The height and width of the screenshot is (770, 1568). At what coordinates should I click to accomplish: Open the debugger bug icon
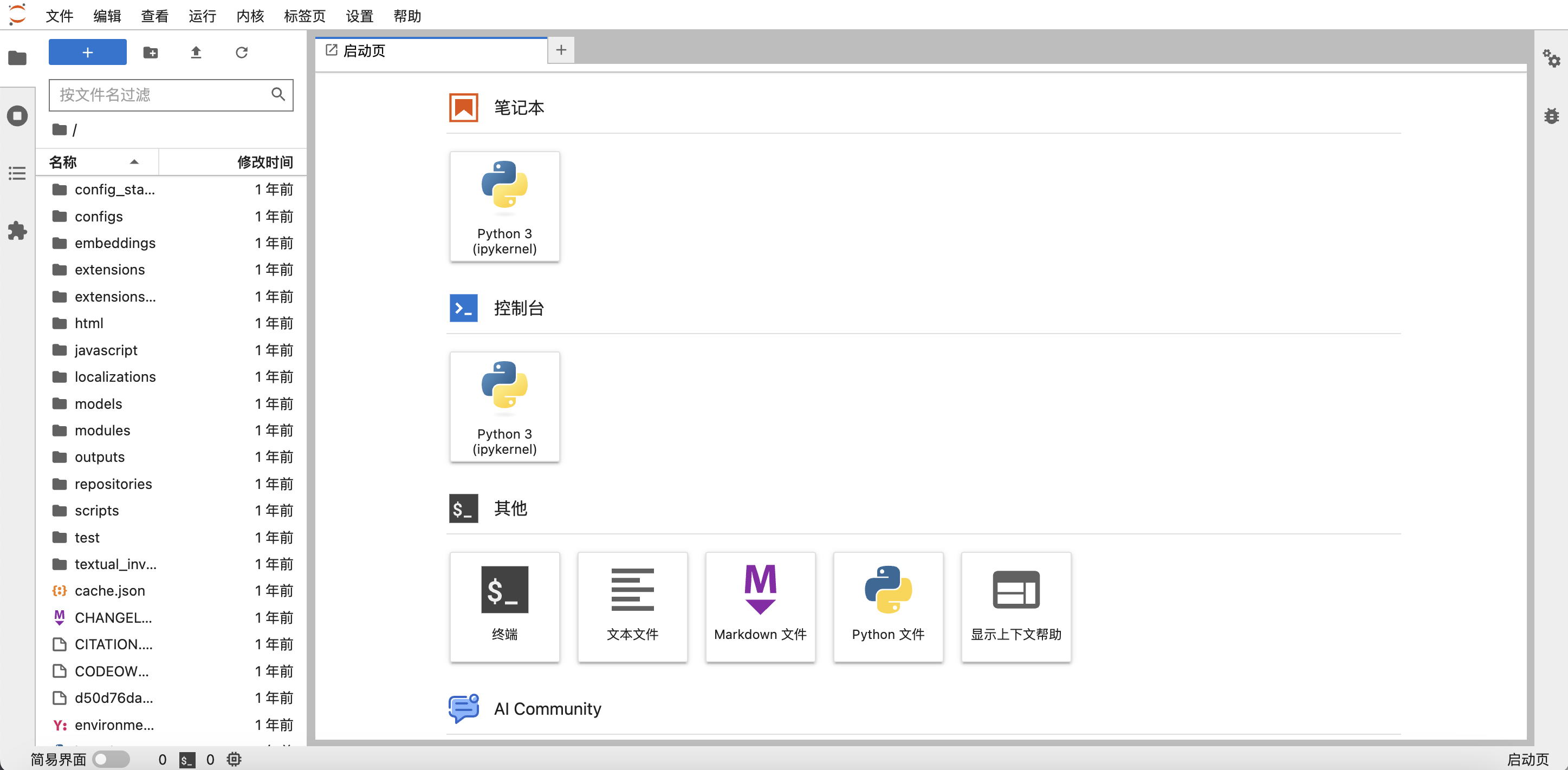click(x=1551, y=115)
